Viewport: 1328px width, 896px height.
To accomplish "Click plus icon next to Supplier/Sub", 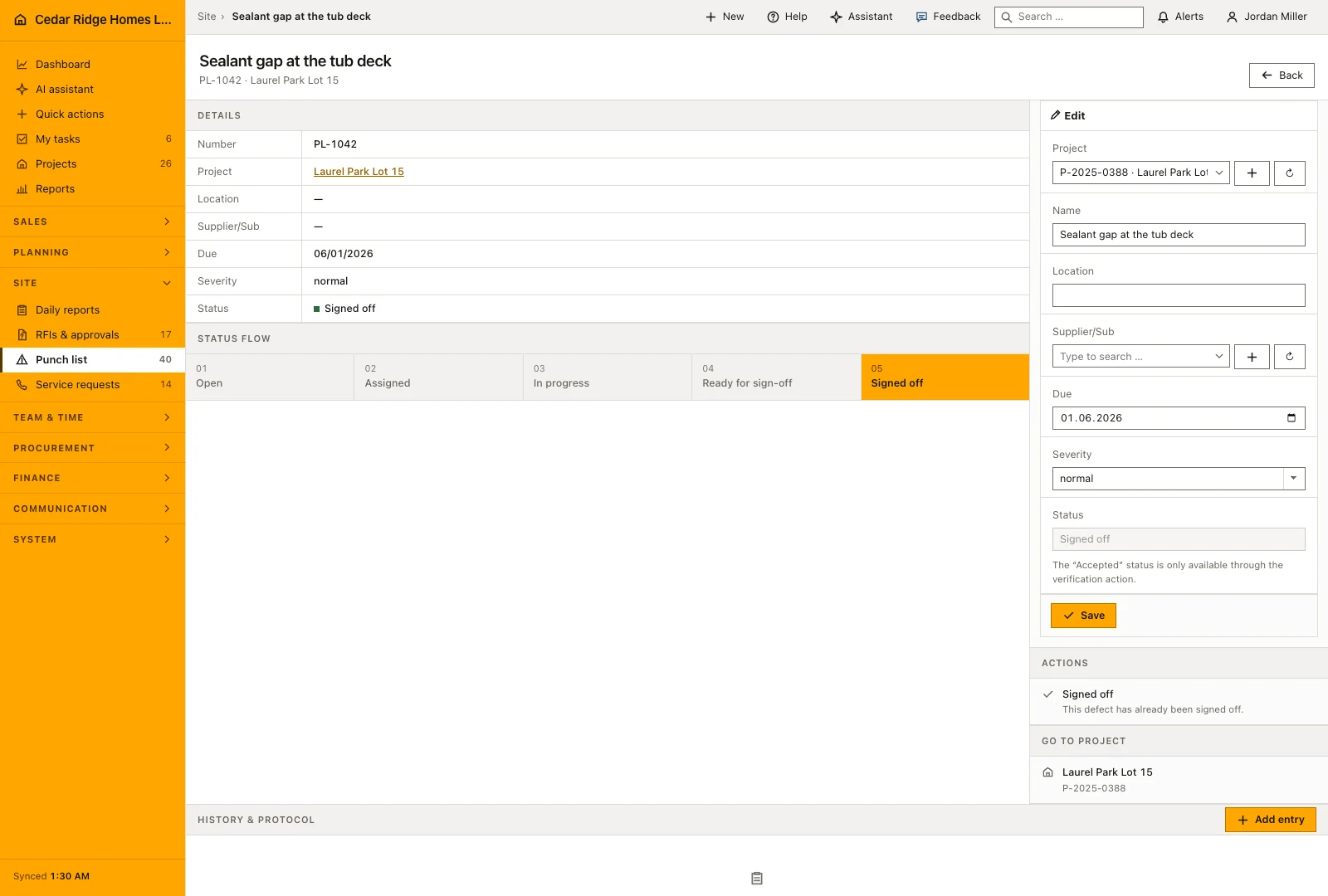I will [x=1252, y=357].
